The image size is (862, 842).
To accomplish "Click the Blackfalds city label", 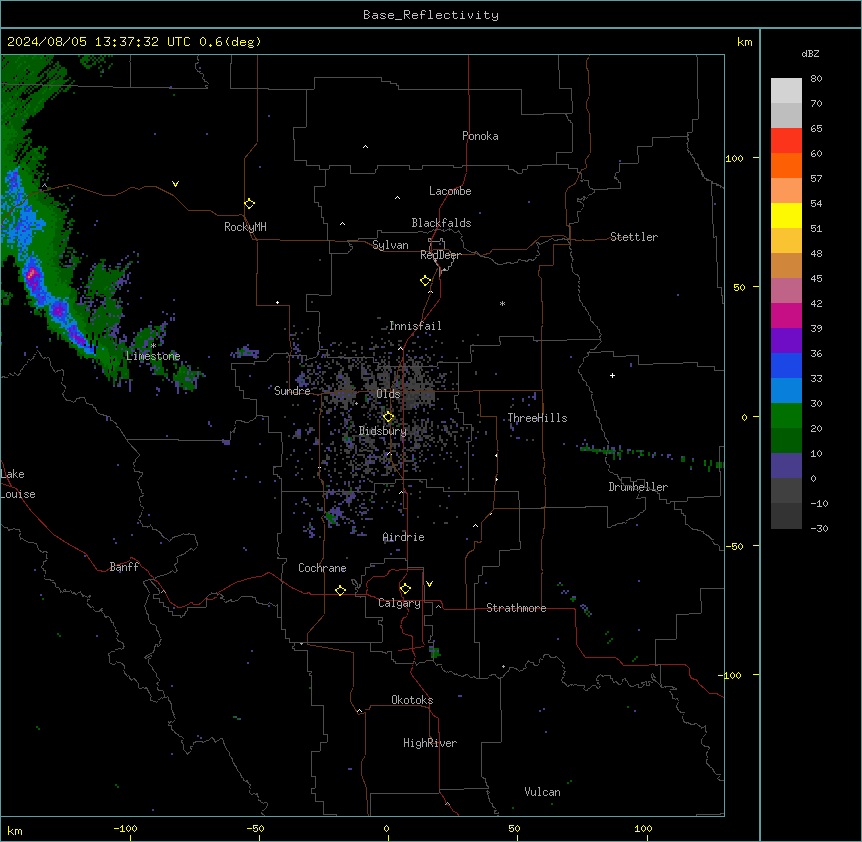I will tap(441, 223).
